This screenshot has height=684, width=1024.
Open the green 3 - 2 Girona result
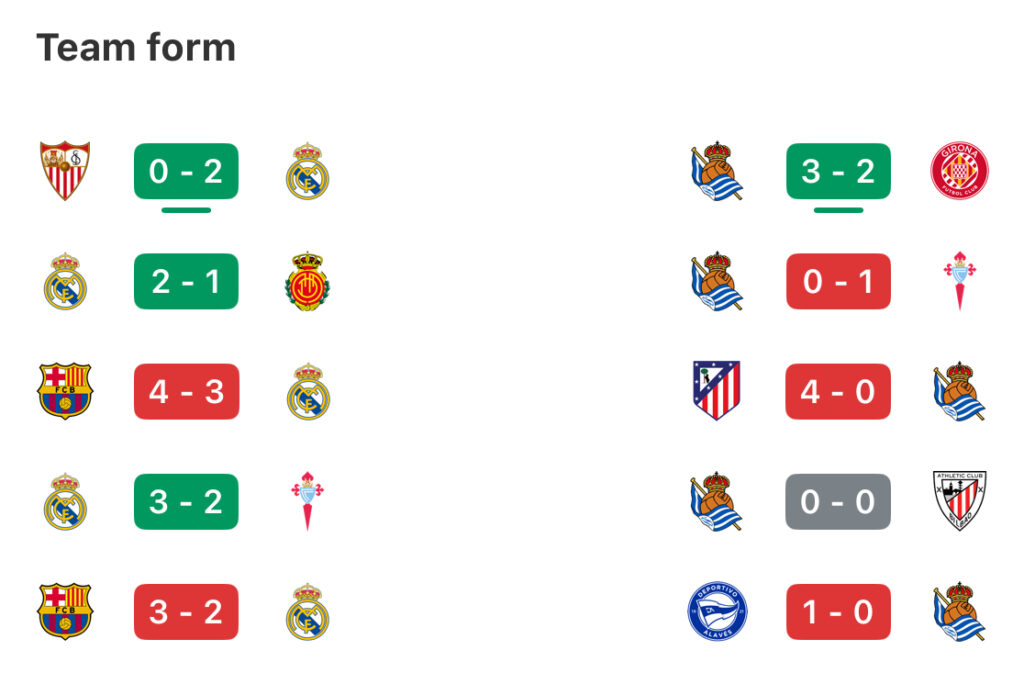(839, 171)
